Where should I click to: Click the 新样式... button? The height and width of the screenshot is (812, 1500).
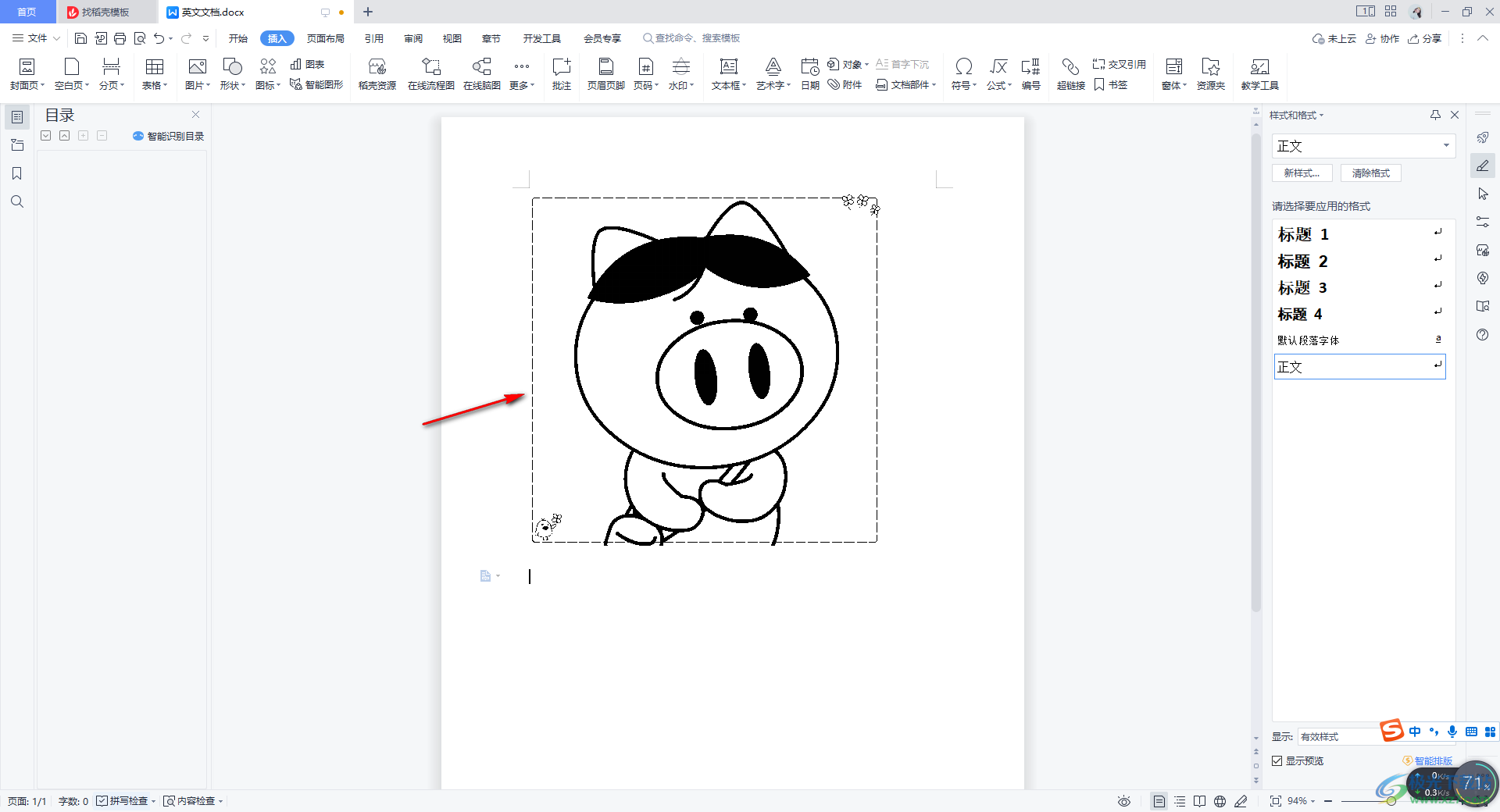[1302, 173]
